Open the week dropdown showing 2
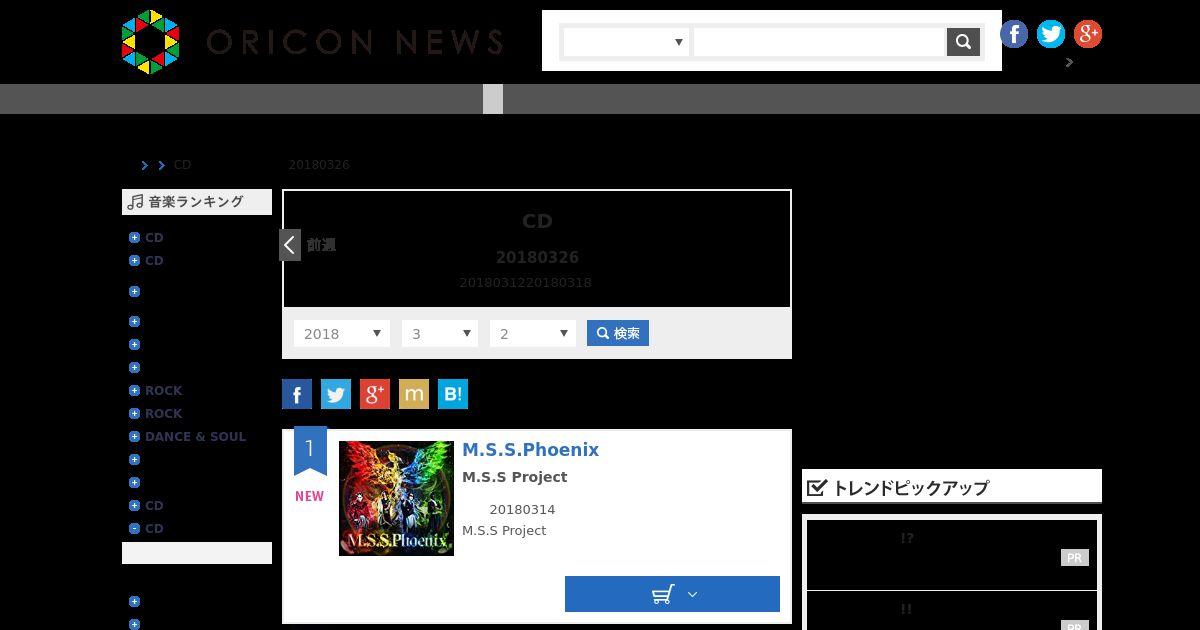The image size is (1200, 630). point(533,333)
